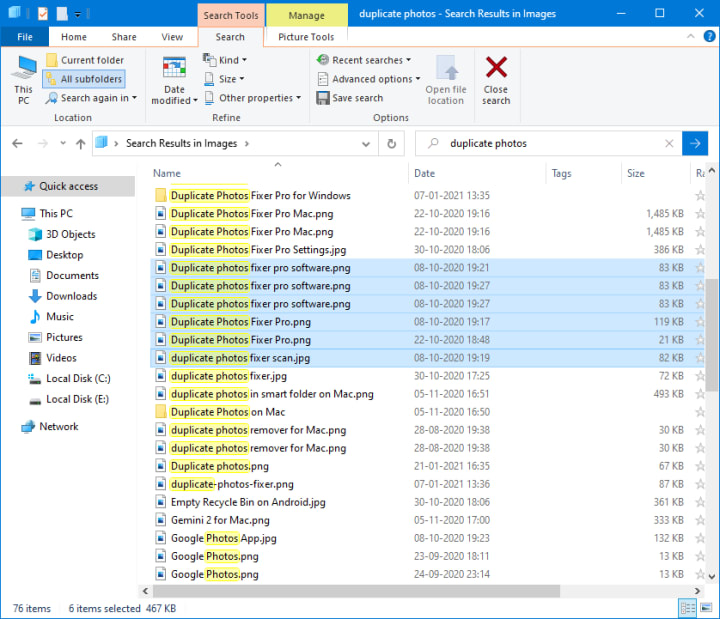The height and width of the screenshot is (619, 720).
Task: Clear the search box with X
Action: click(x=669, y=143)
